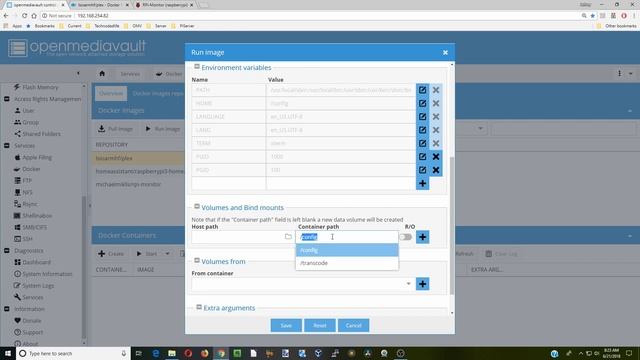The height and width of the screenshot is (360, 640).
Task: Add the Volumes from container entry
Action: coord(422,284)
